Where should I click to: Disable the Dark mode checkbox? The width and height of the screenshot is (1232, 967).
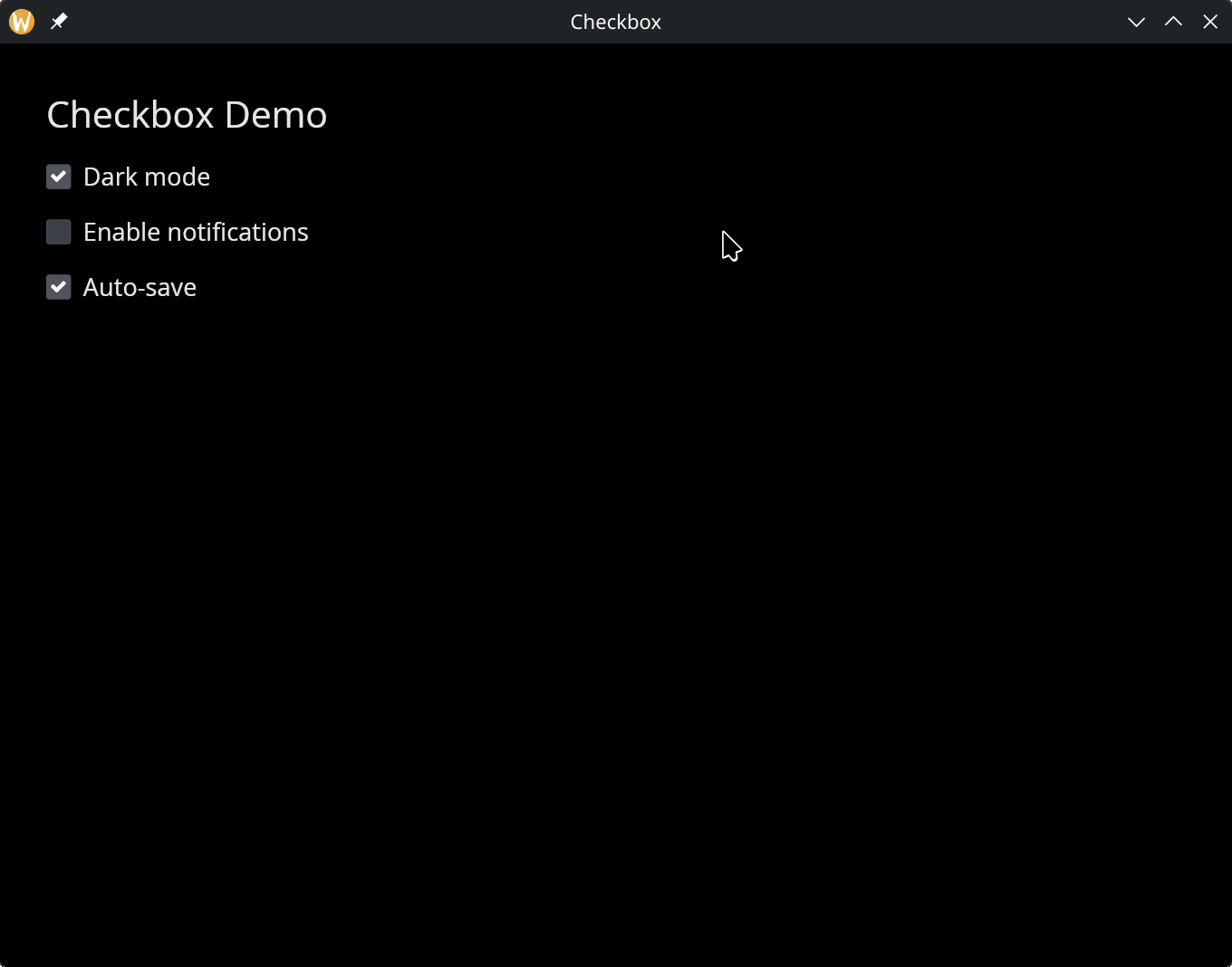(x=58, y=177)
